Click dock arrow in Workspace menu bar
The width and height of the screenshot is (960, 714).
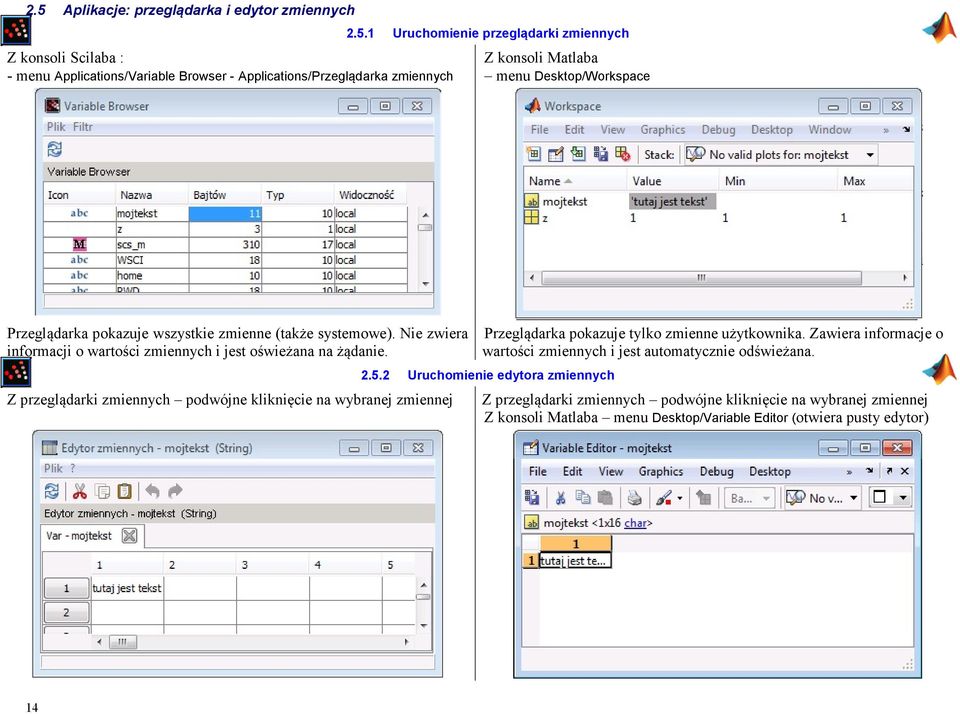point(906,129)
